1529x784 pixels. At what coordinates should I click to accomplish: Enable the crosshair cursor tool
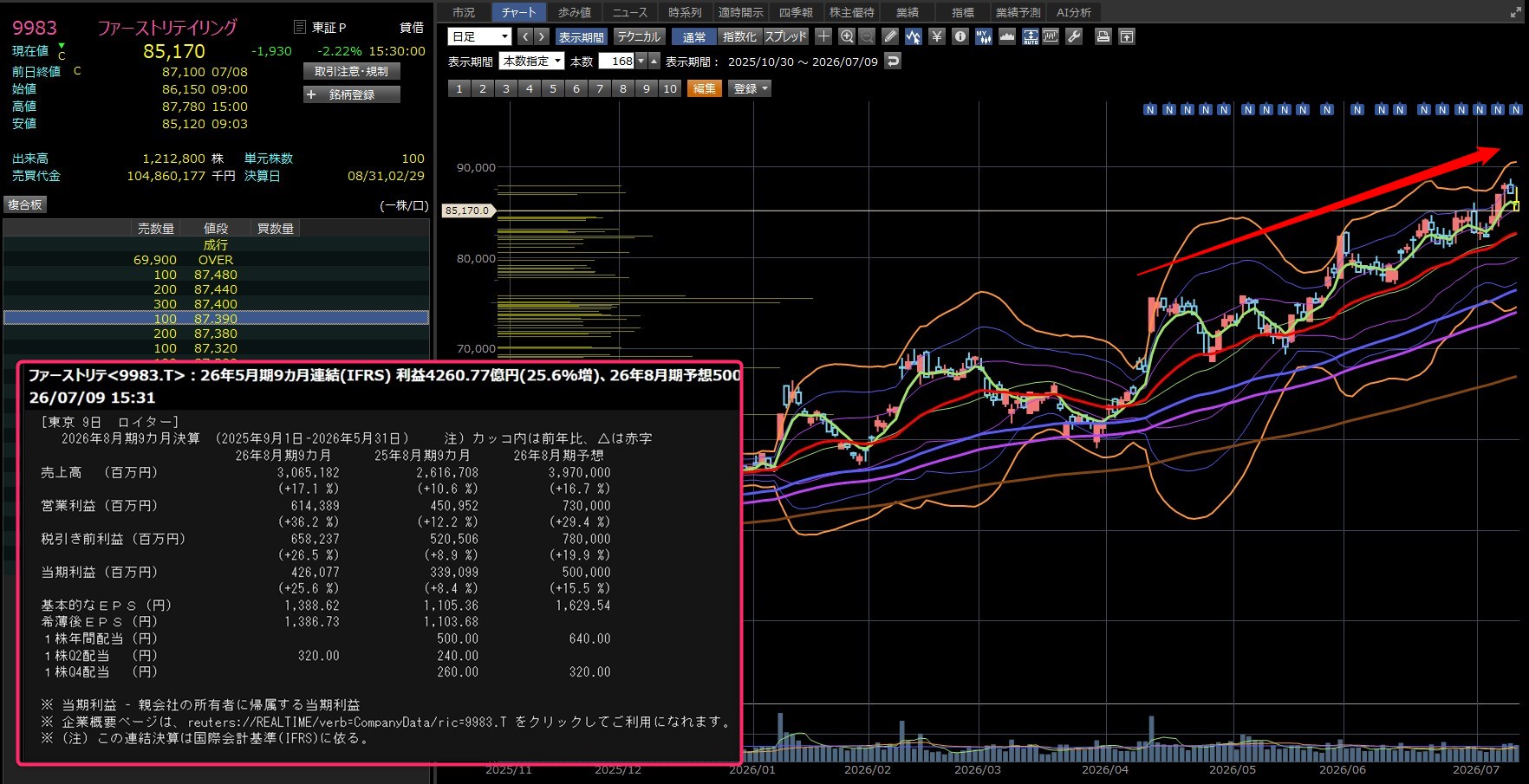tap(823, 36)
